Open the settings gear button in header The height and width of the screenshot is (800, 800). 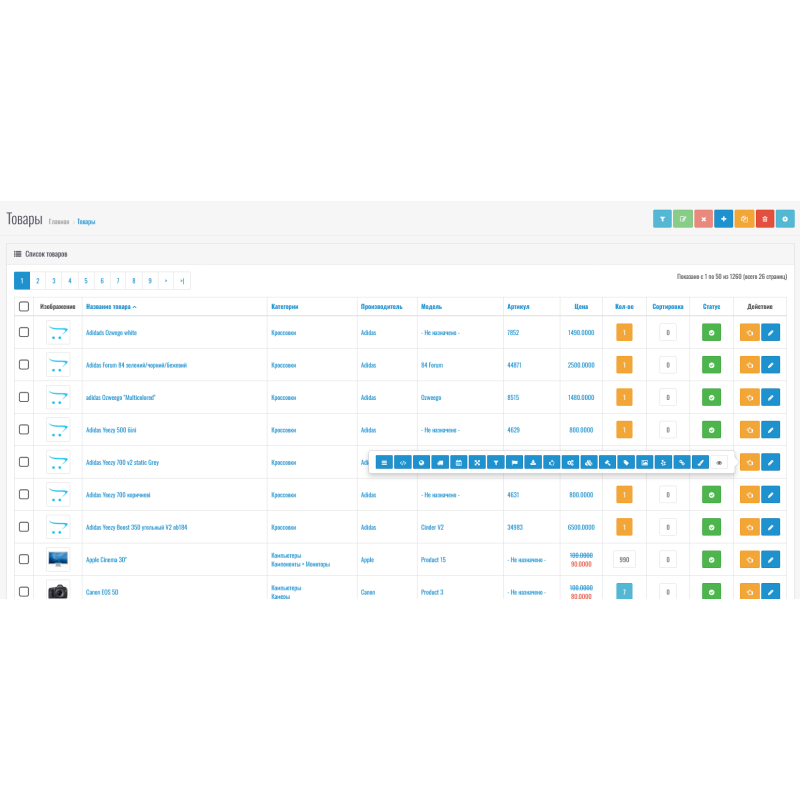click(786, 219)
